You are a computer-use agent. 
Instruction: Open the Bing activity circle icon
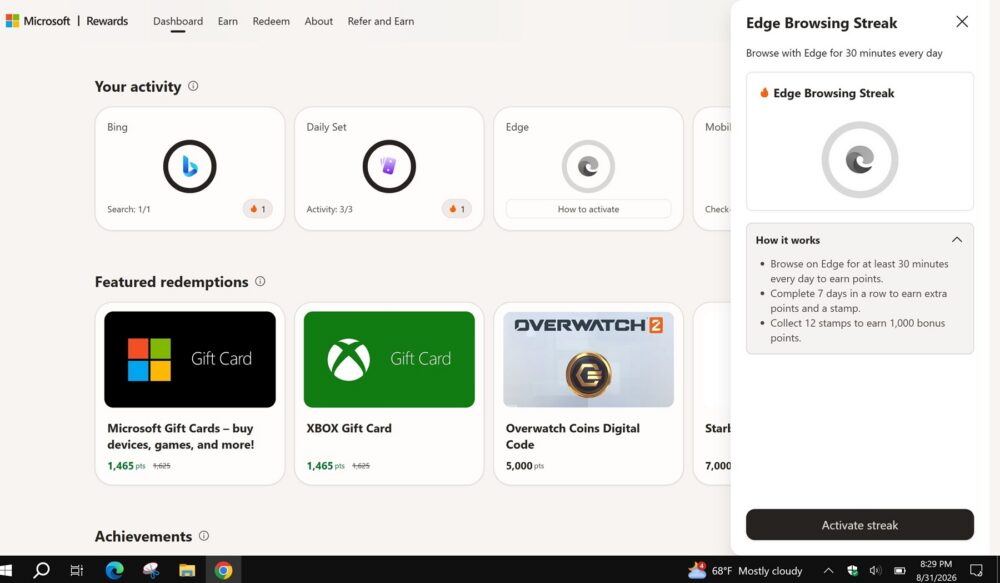click(189, 166)
